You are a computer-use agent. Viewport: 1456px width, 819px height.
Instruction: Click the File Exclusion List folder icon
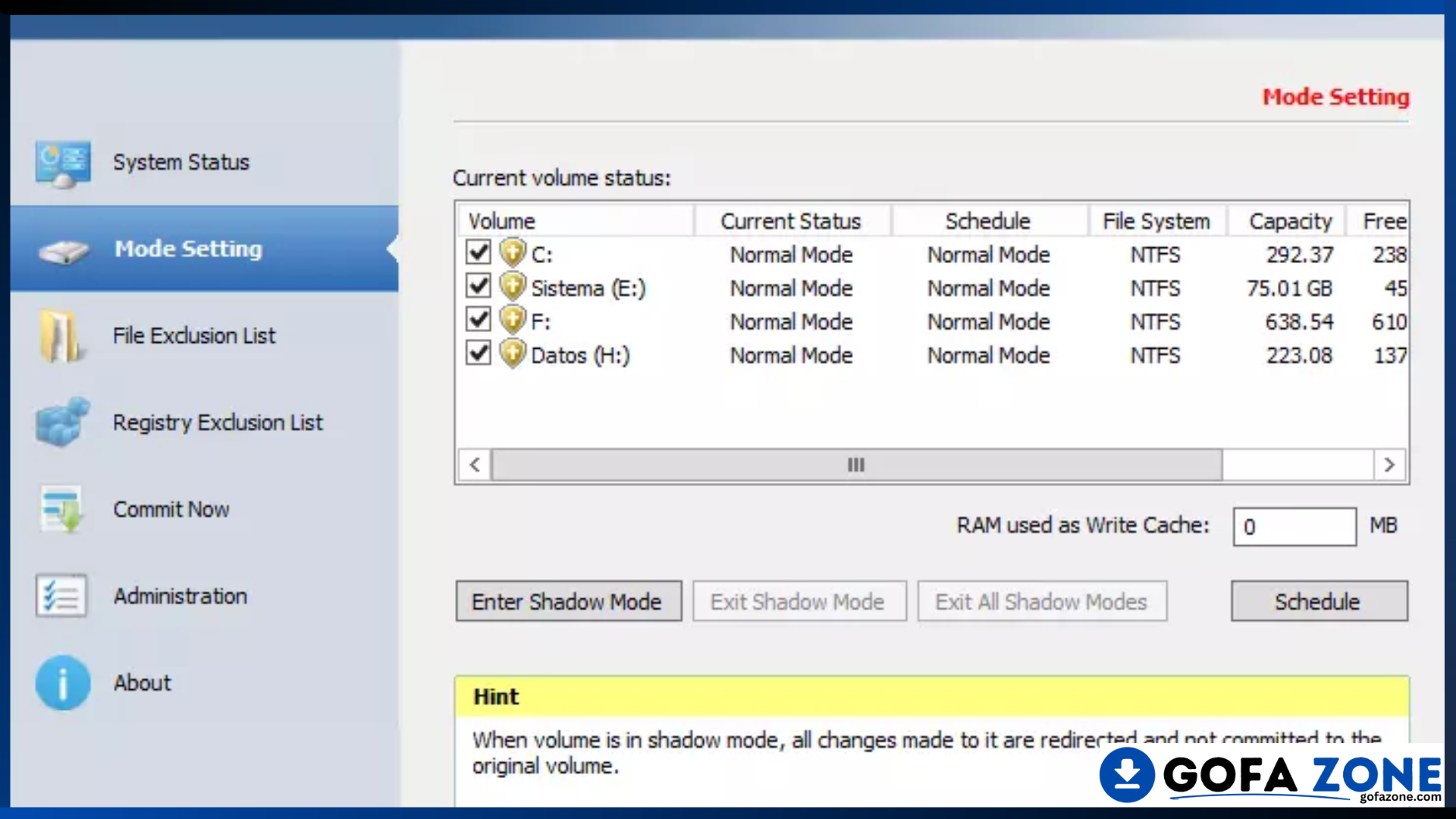coord(61,335)
